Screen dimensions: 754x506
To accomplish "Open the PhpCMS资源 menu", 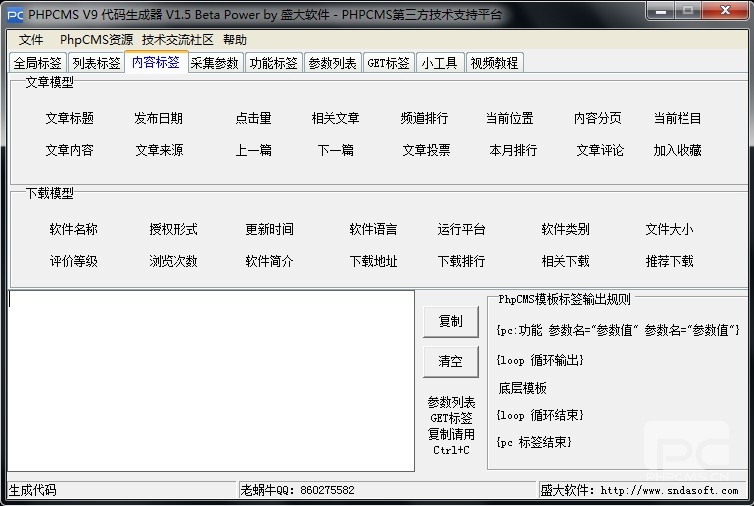I will tap(96, 40).
